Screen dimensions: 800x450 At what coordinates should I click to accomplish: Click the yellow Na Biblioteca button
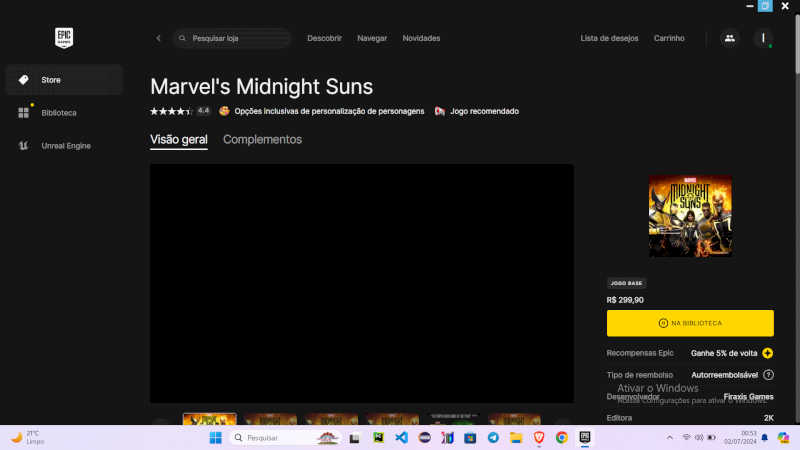(x=690, y=323)
